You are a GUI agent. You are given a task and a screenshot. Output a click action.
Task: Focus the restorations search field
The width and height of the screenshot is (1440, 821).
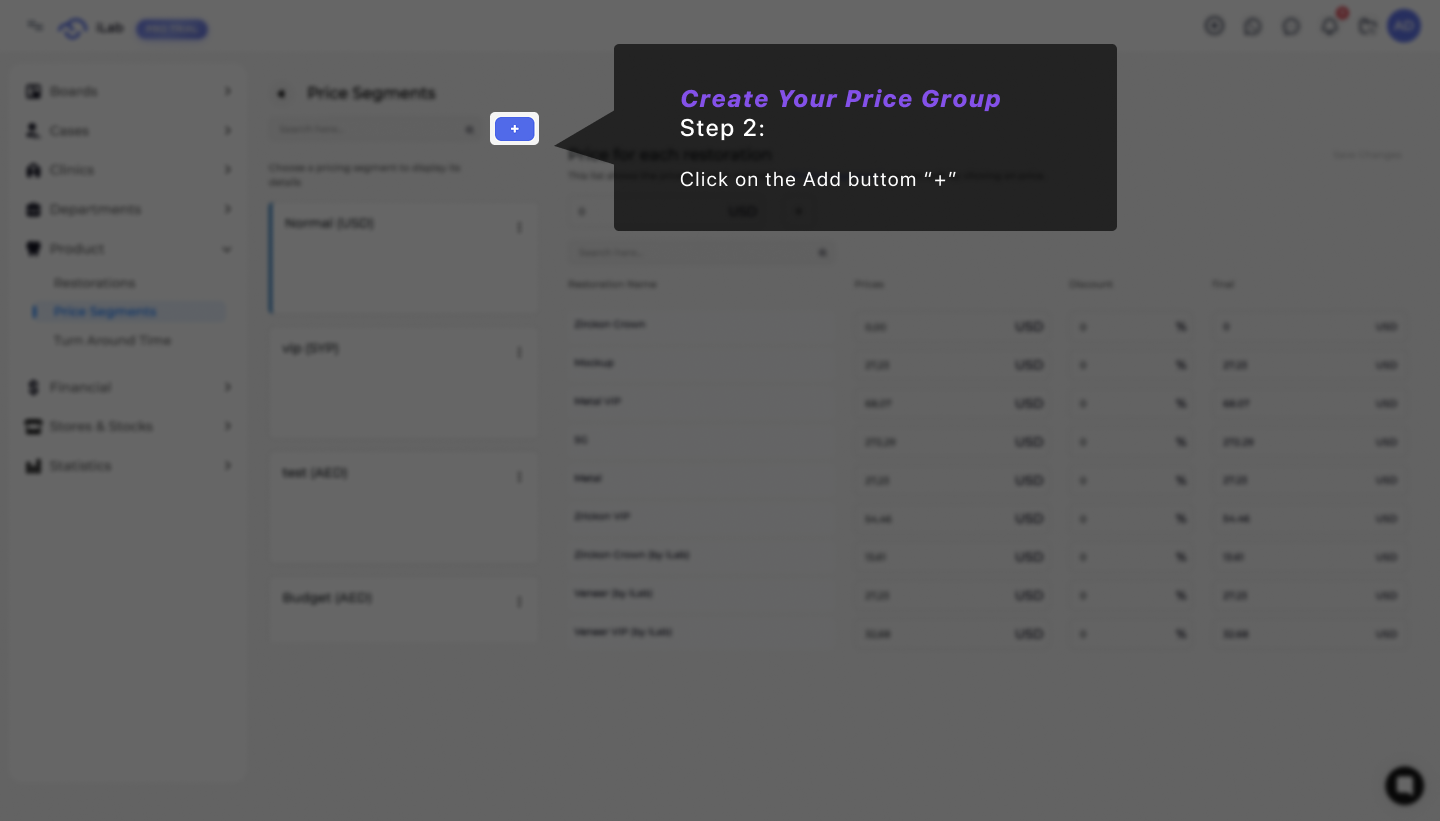[700, 253]
